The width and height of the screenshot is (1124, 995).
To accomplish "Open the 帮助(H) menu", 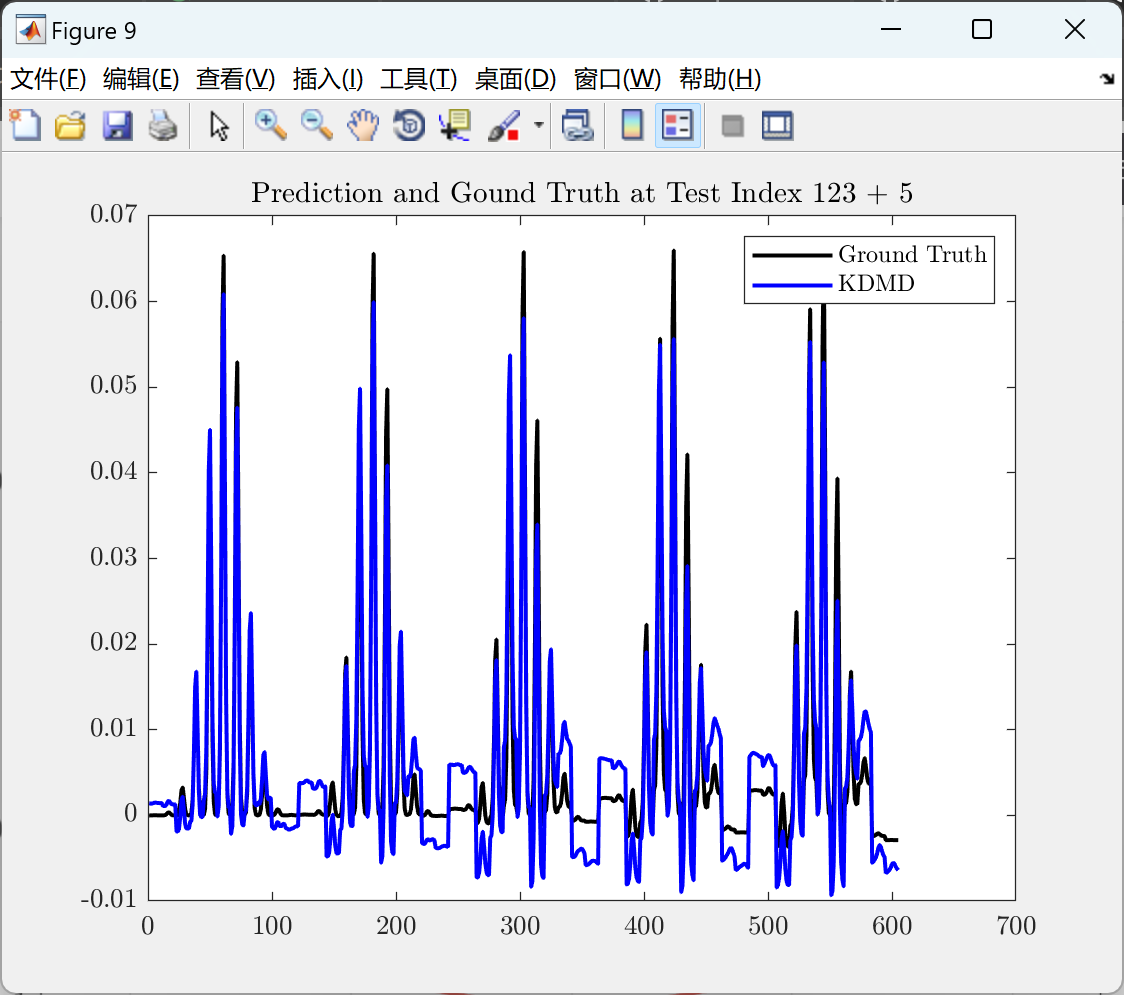I will (720, 79).
